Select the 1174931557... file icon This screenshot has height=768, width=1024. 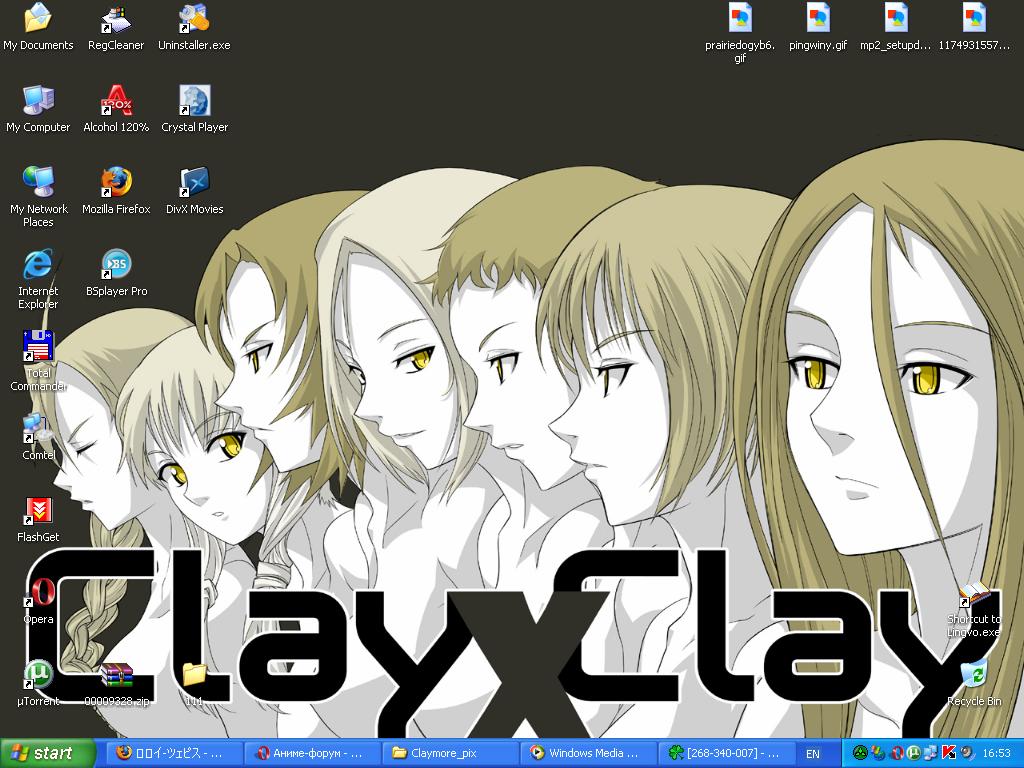pos(974,26)
